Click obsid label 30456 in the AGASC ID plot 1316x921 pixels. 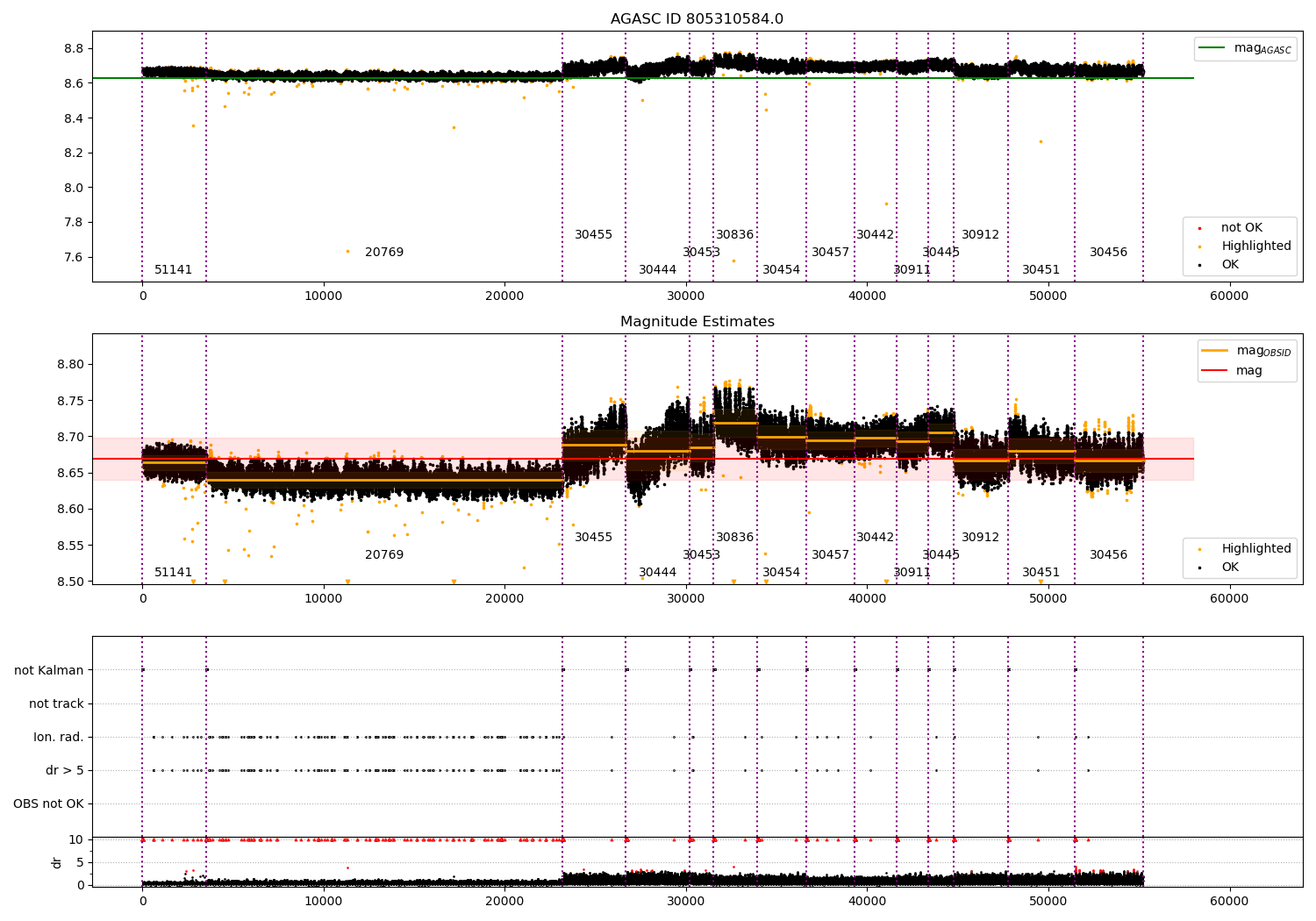(x=1109, y=253)
